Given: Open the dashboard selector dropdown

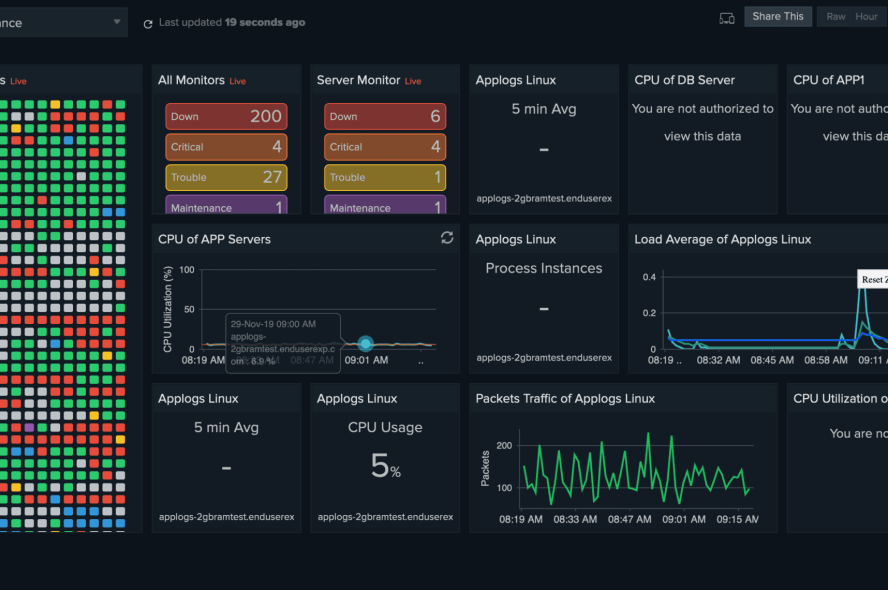Looking at the screenshot, I should coord(117,20).
